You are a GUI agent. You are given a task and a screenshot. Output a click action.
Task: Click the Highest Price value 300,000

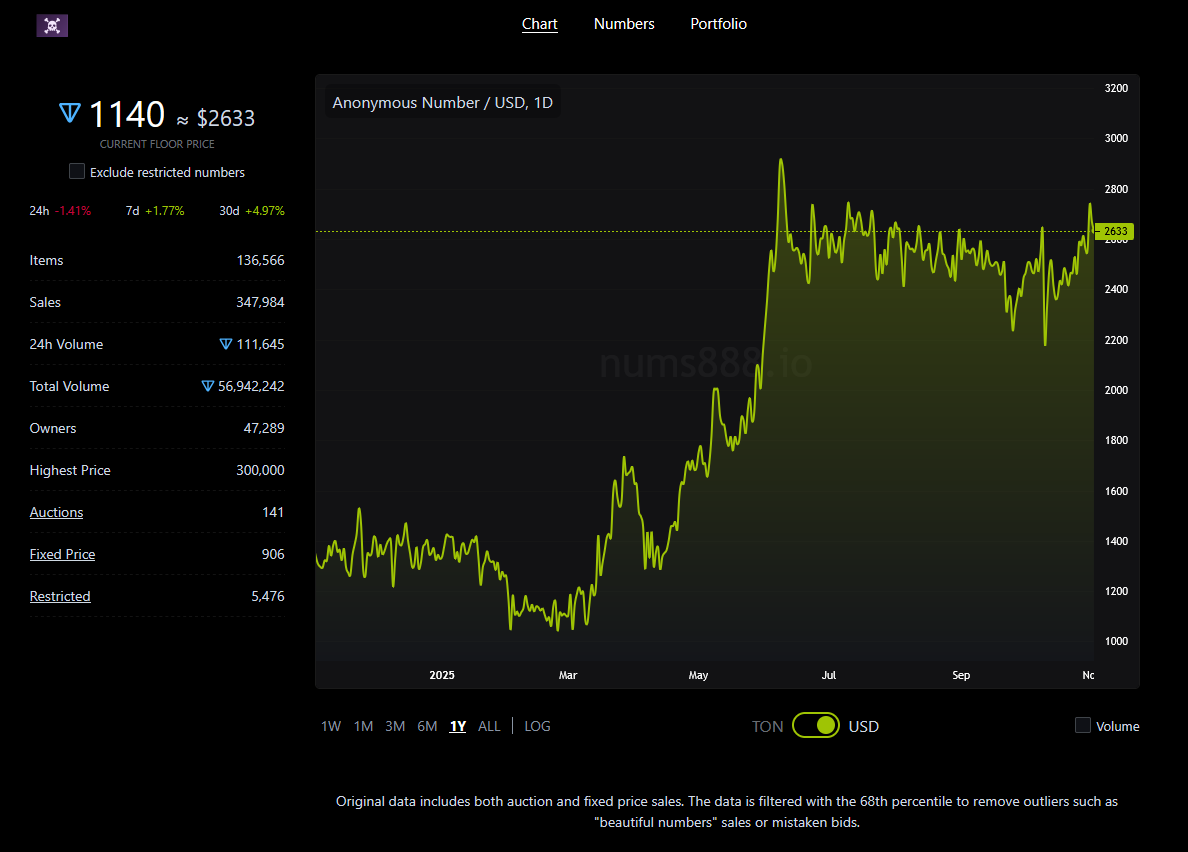click(x=261, y=470)
